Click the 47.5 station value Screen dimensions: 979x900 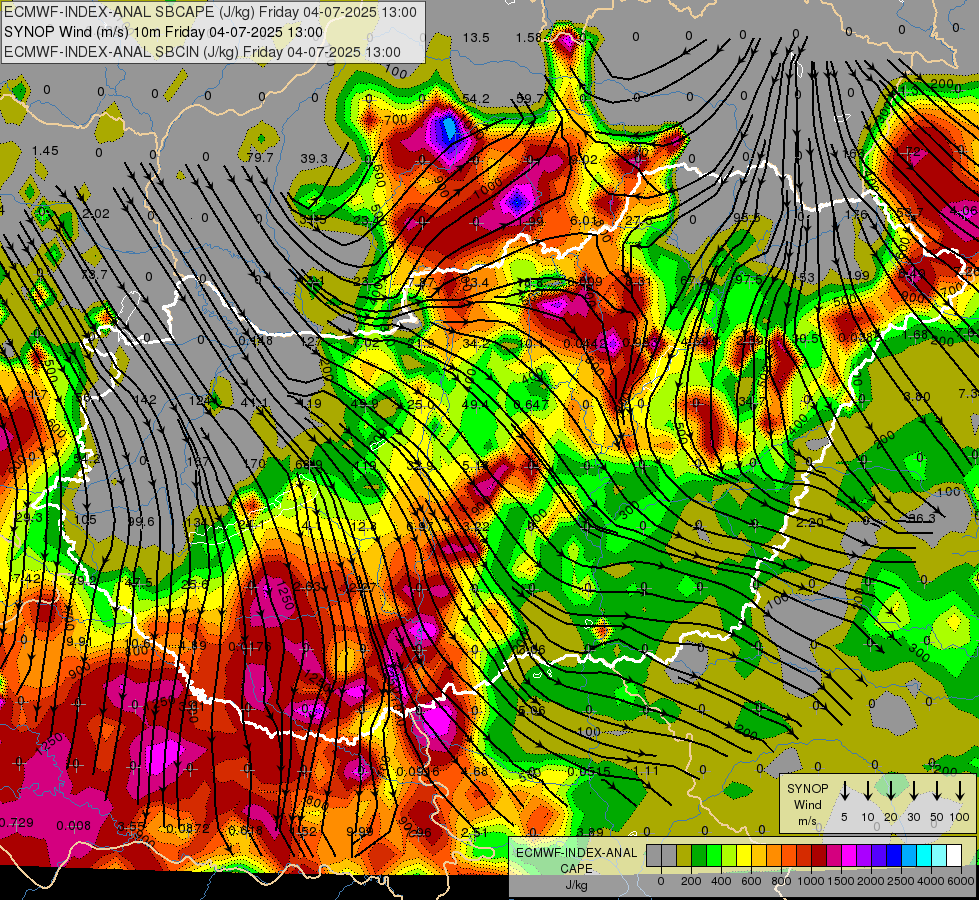139,583
